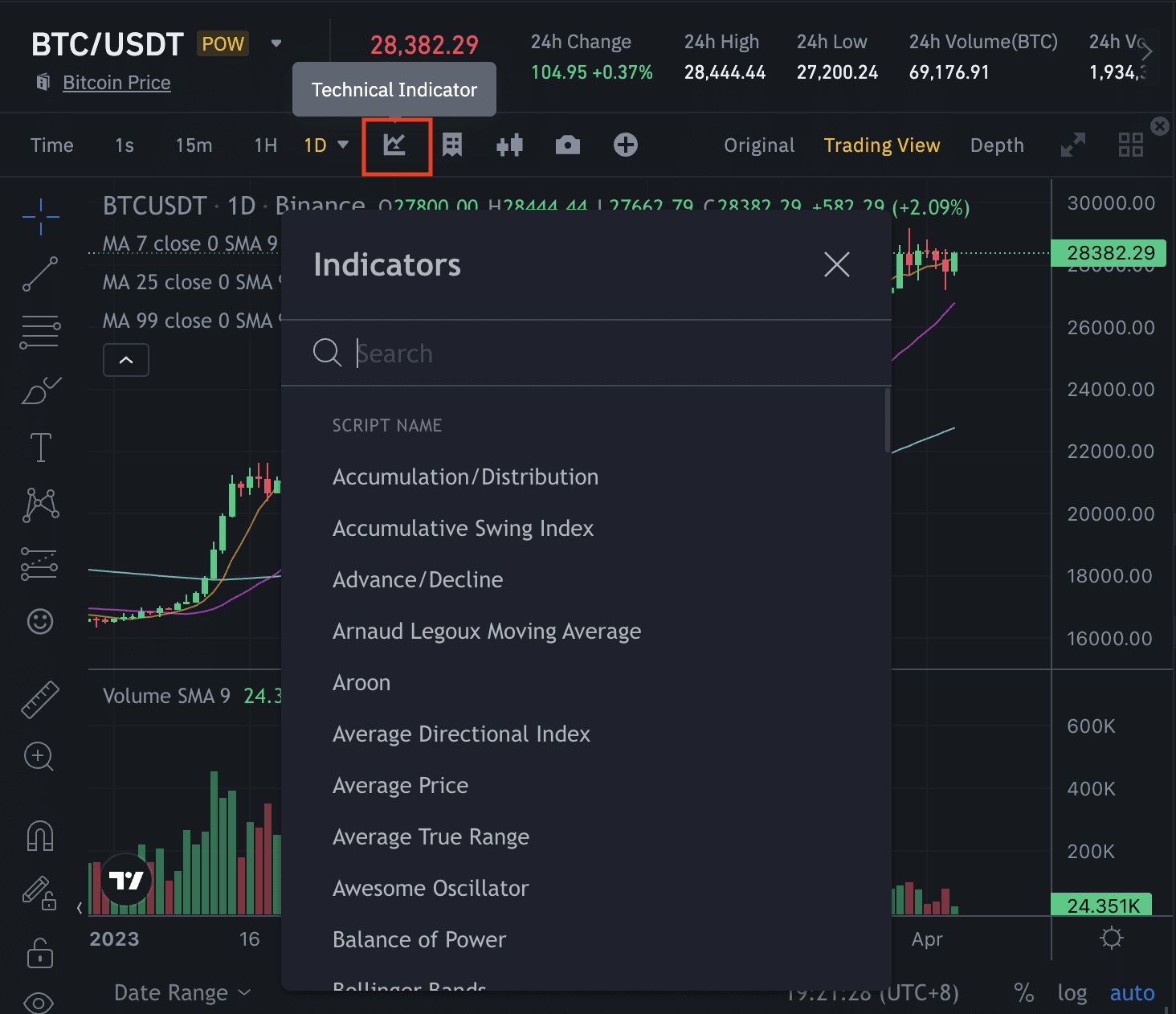
Task: Select the Text annotation tool
Action: click(x=40, y=448)
